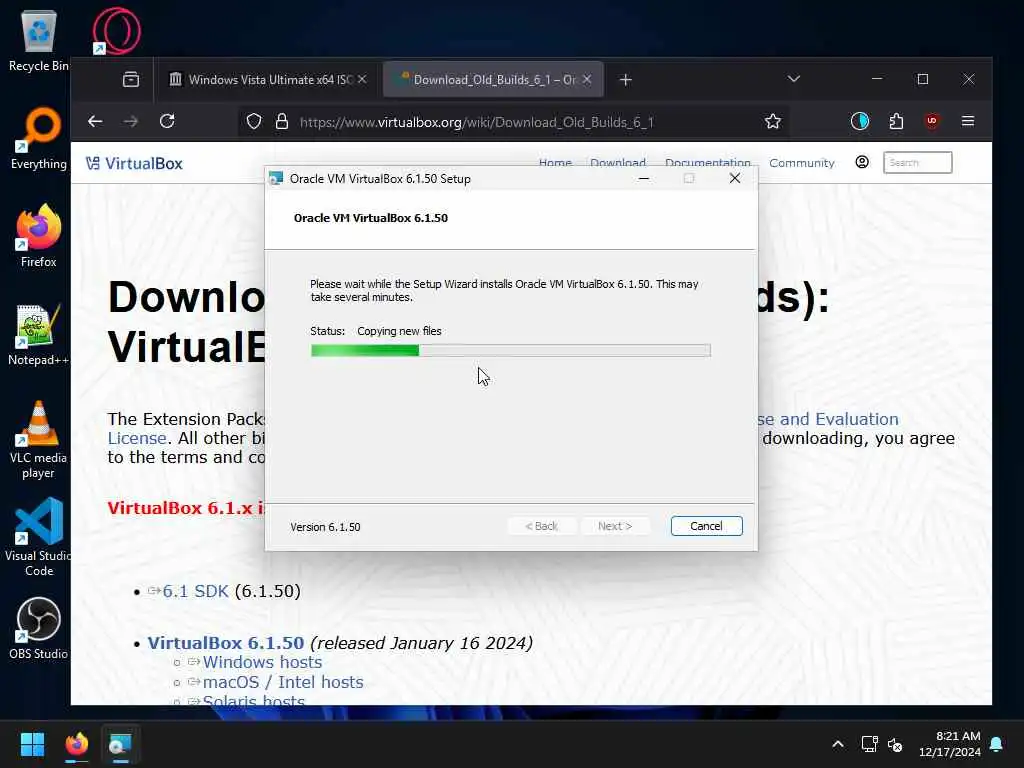Open the Documentation menu item
The image size is (1024, 768).
click(x=708, y=162)
